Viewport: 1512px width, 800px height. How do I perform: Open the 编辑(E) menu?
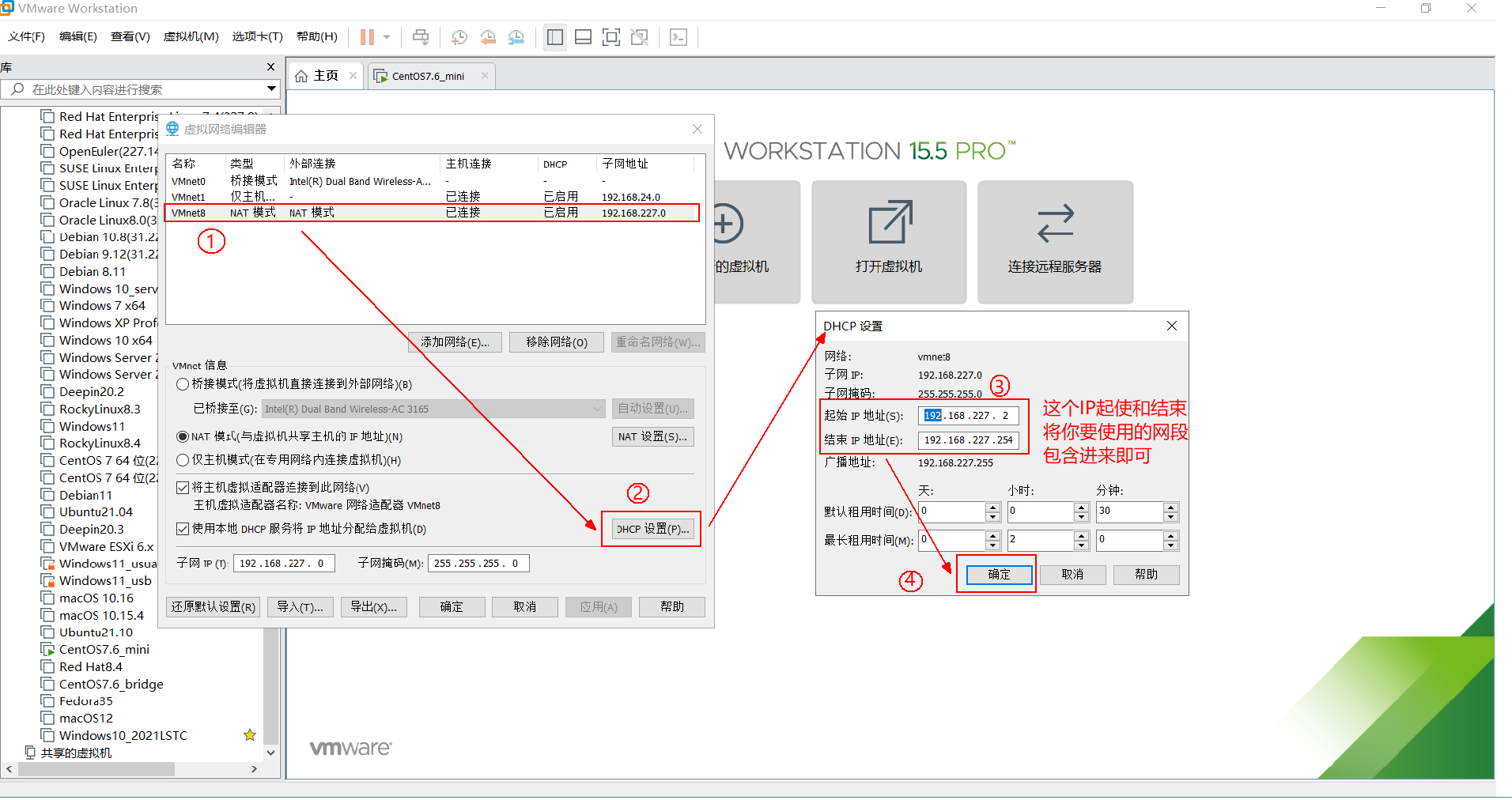pyautogui.click(x=77, y=36)
